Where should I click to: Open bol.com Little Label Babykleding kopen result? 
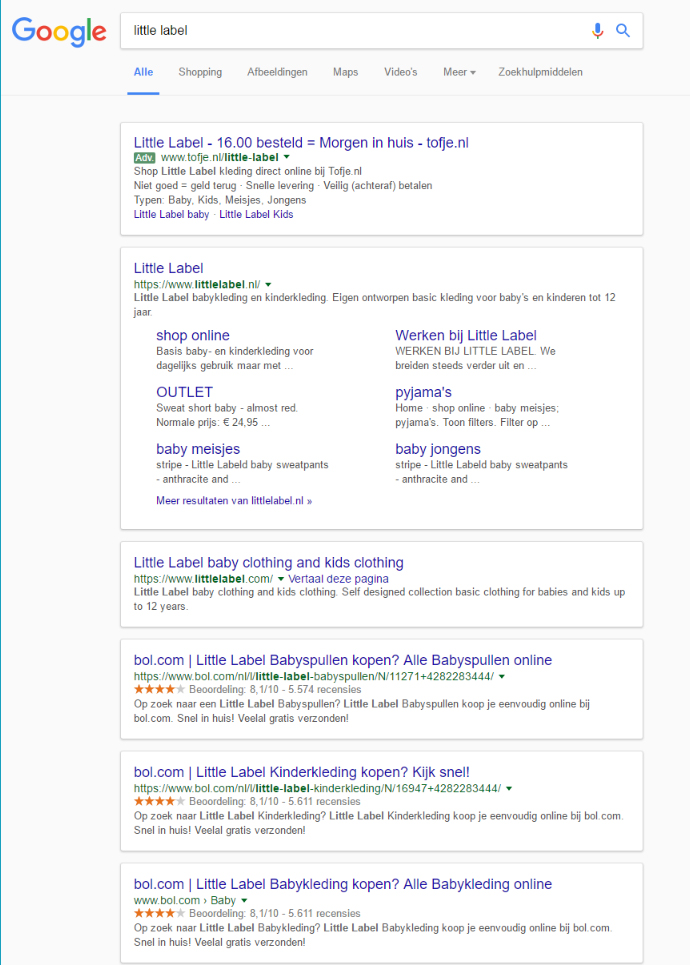[343, 884]
